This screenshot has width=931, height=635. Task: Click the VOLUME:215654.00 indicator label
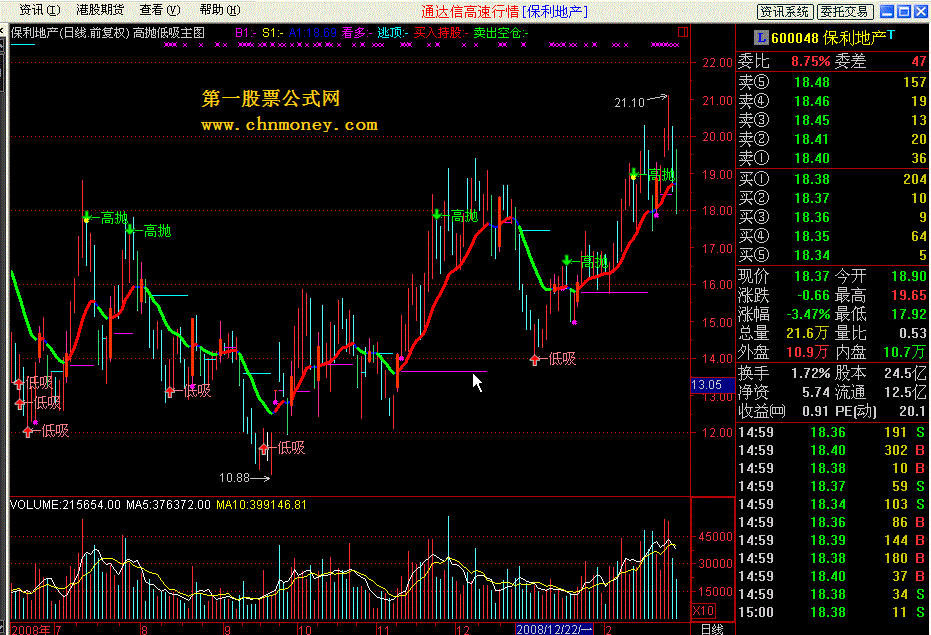(x=65, y=505)
